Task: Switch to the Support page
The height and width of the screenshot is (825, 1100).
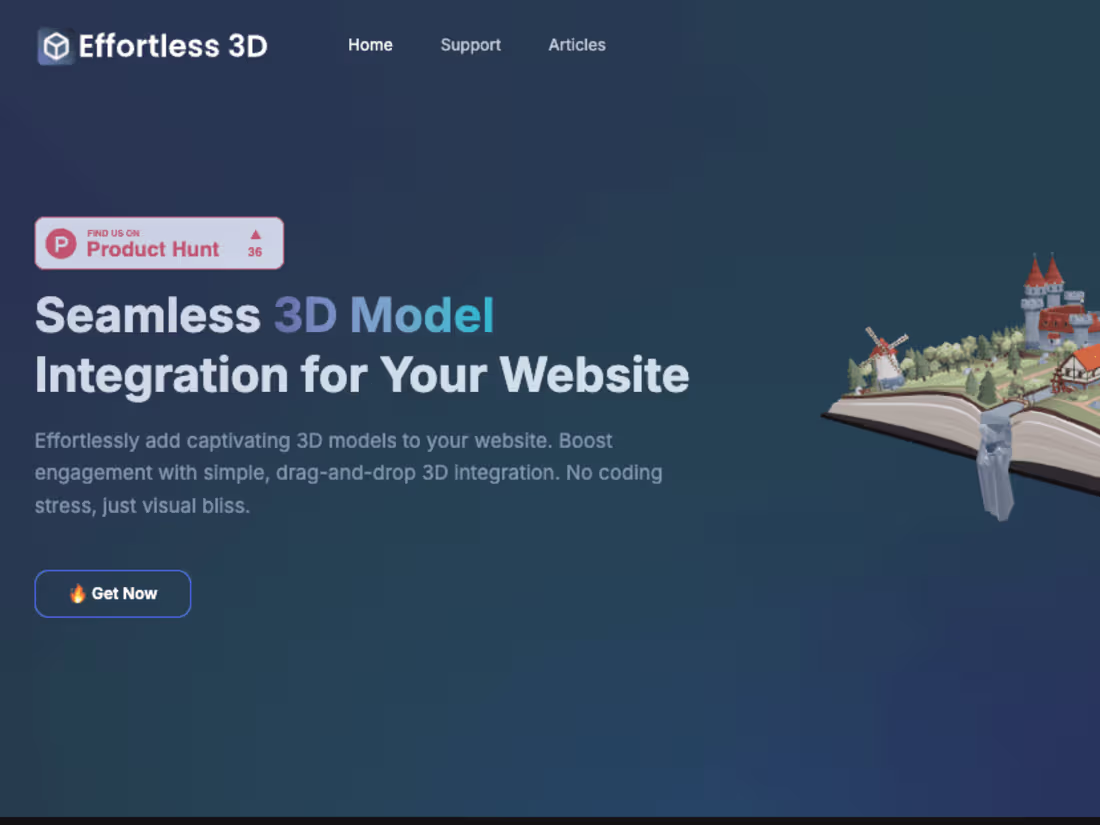Action: (470, 45)
